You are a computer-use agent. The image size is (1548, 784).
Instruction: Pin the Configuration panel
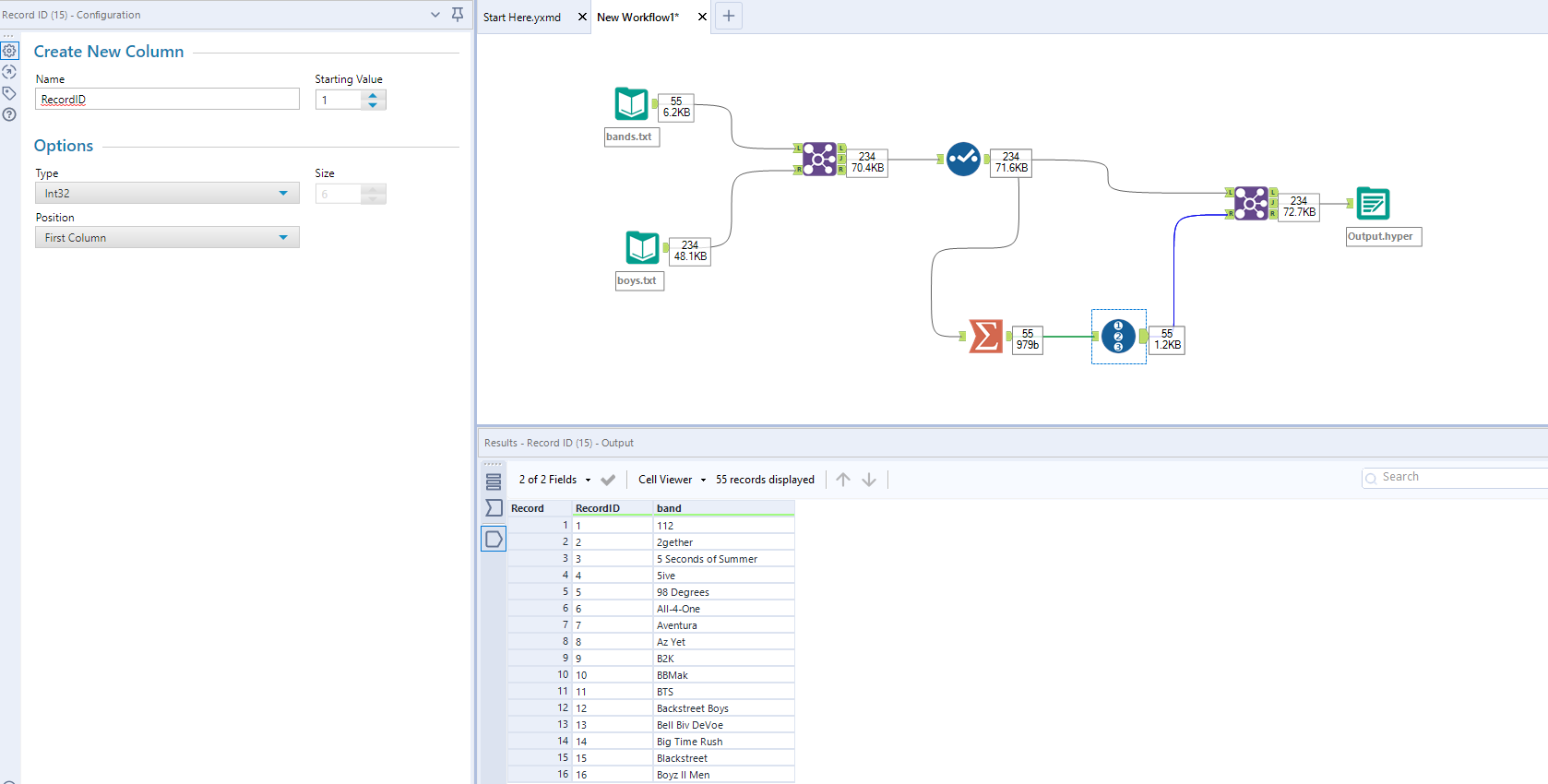coord(458,15)
